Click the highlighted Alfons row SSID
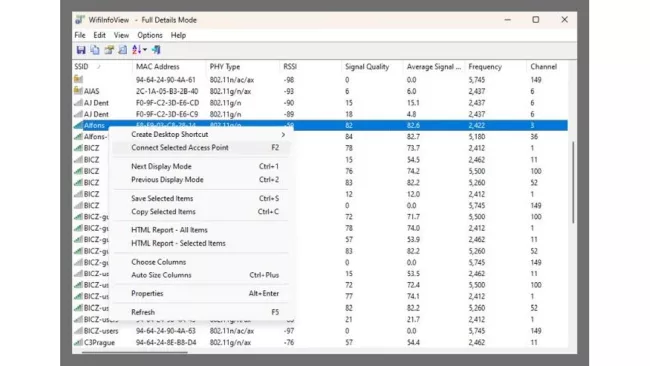This screenshot has height=366, width=650. pos(94,125)
